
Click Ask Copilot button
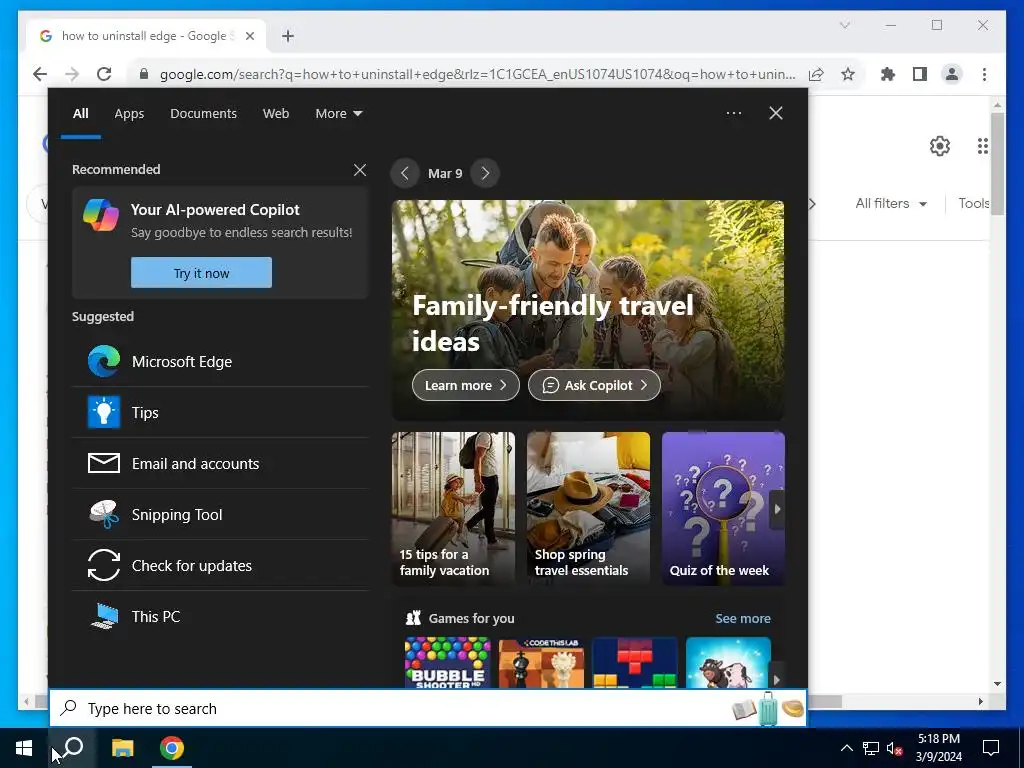(594, 385)
